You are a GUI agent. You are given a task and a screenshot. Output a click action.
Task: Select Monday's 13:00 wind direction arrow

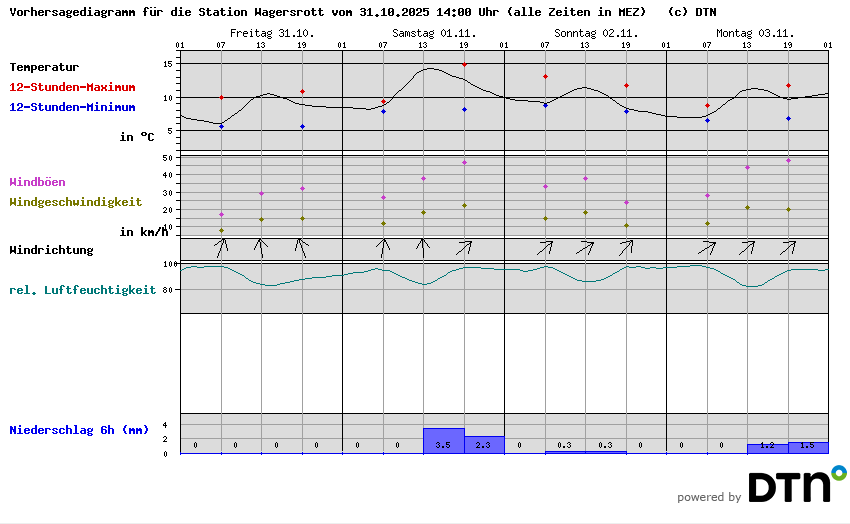pos(747,247)
